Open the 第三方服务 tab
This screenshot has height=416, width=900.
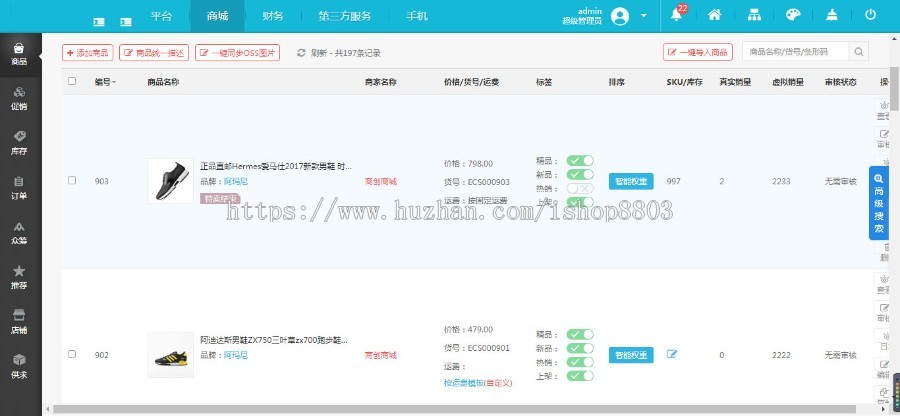(345, 16)
